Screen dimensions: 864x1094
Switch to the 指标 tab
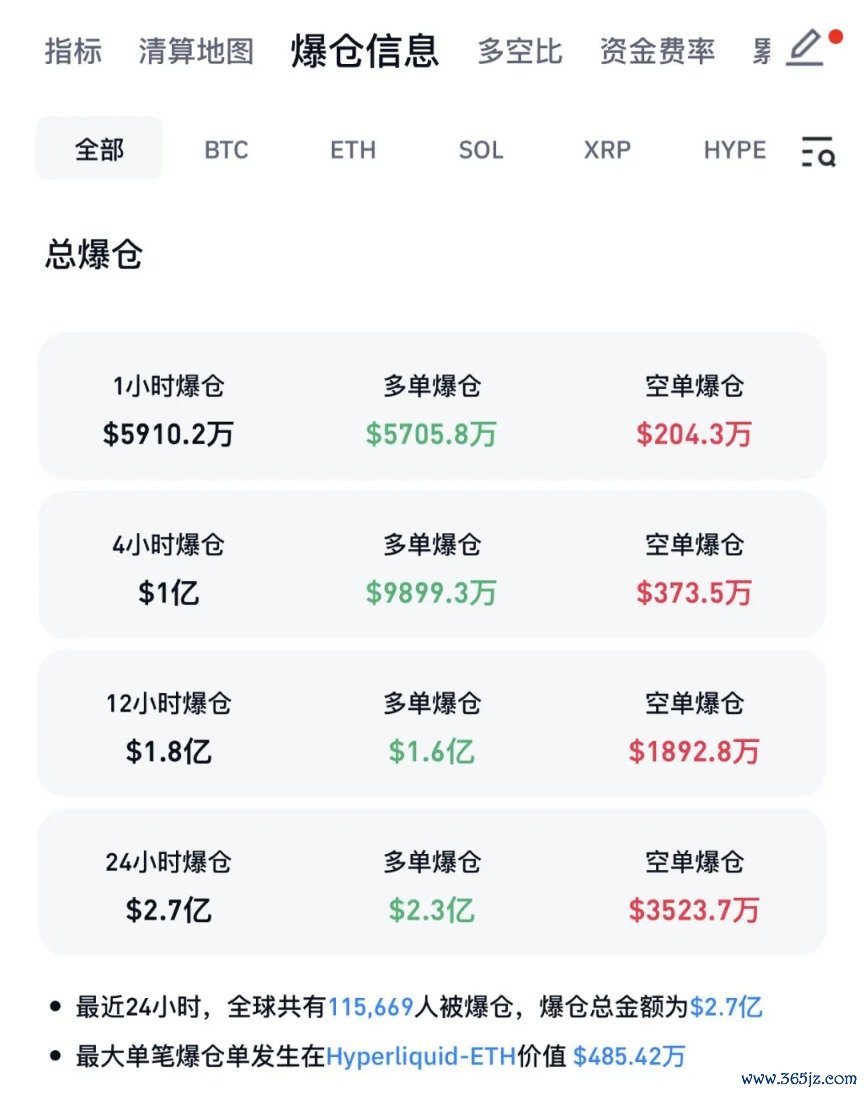pyautogui.click(x=73, y=51)
